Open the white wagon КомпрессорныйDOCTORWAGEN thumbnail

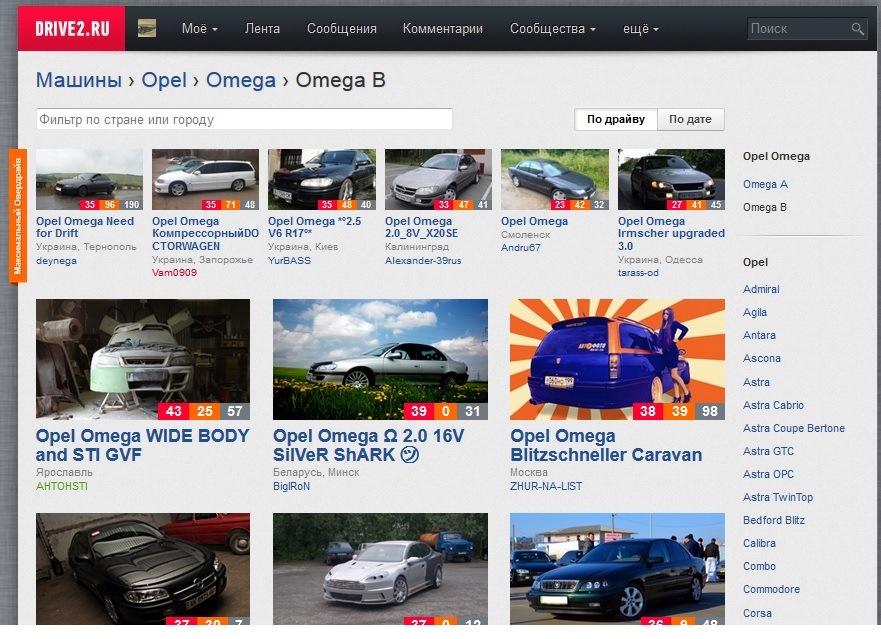click(x=205, y=179)
